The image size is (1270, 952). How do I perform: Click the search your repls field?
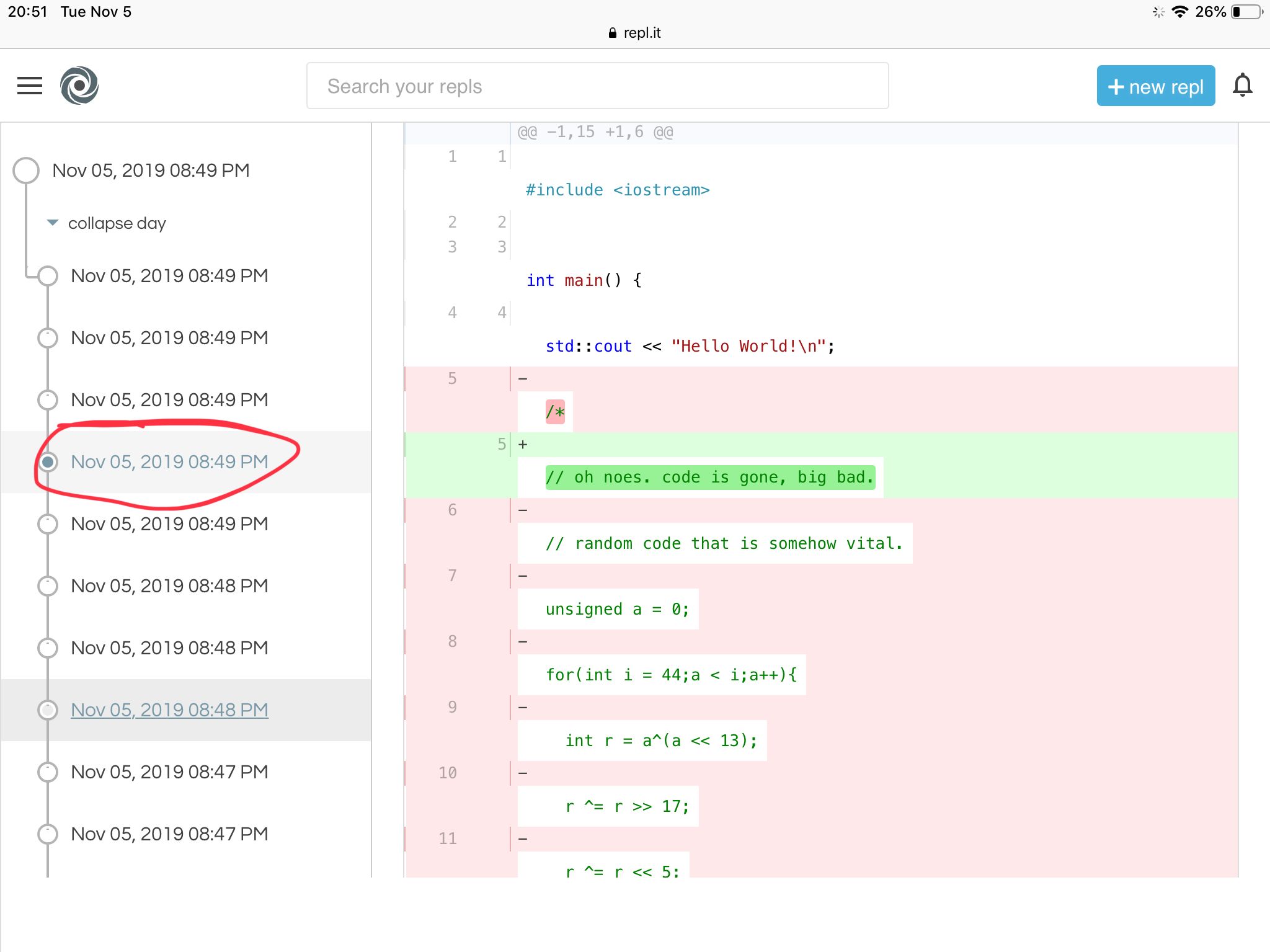click(x=597, y=86)
